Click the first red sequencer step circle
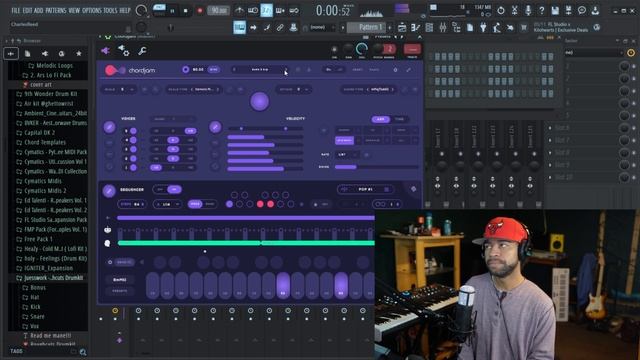The width and height of the screenshot is (640, 360). (260, 204)
